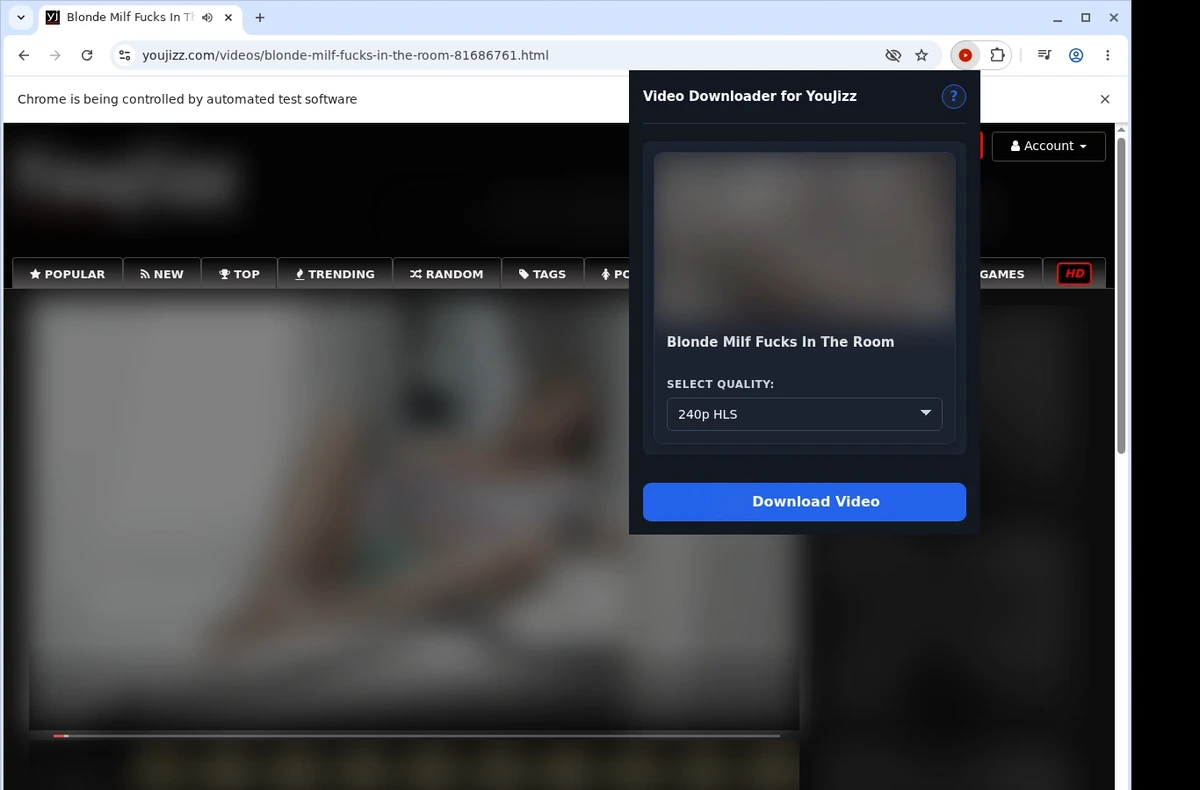Select the red HD tab
This screenshot has height=790, width=1200.
click(x=1074, y=273)
